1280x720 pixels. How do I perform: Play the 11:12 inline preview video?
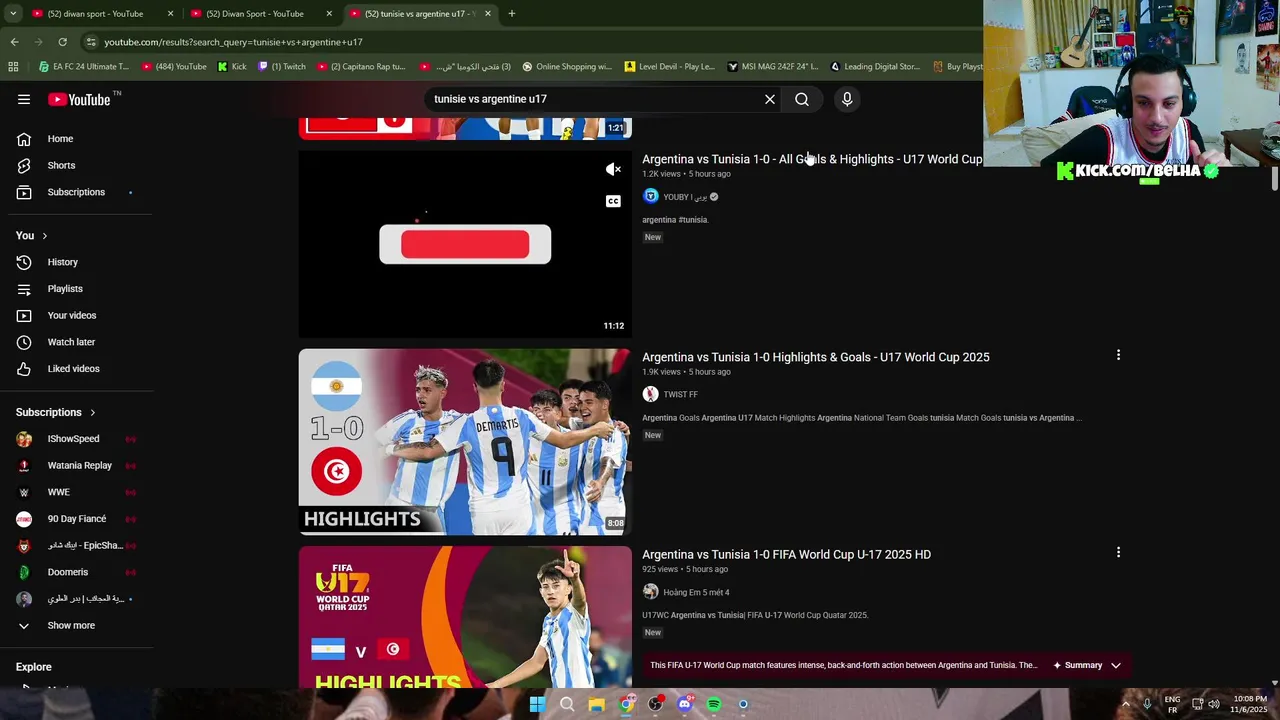point(465,244)
